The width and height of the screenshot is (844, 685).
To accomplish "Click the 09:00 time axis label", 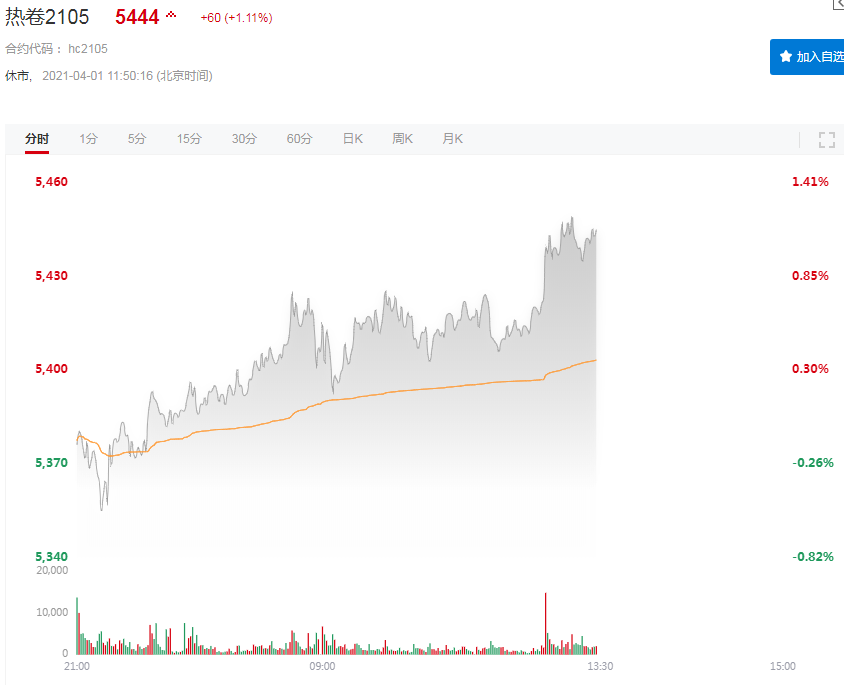I will tap(322, 666).
